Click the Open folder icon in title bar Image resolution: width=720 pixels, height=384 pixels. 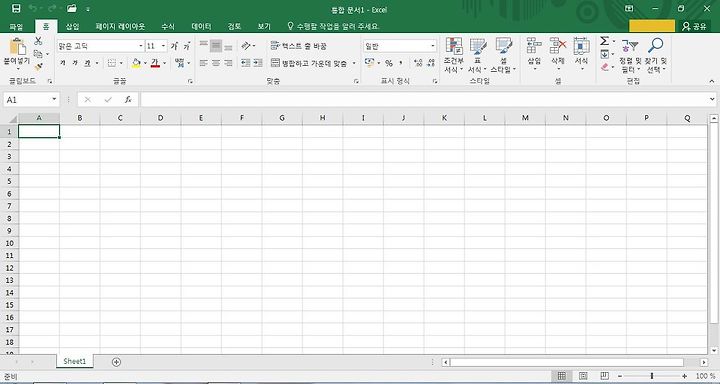point(71,8)
